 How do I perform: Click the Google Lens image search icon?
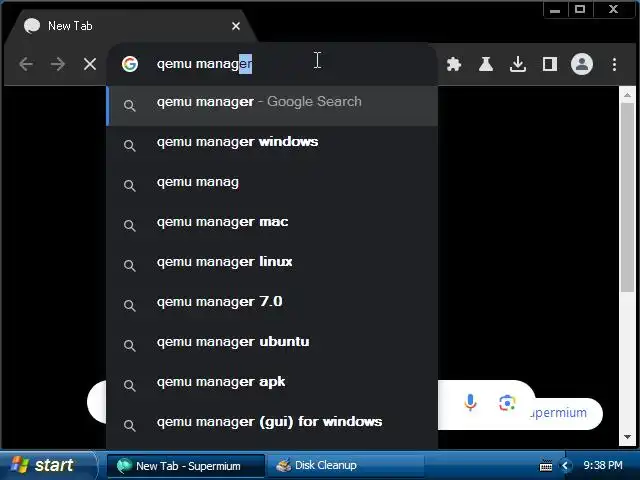click(507, 403)
